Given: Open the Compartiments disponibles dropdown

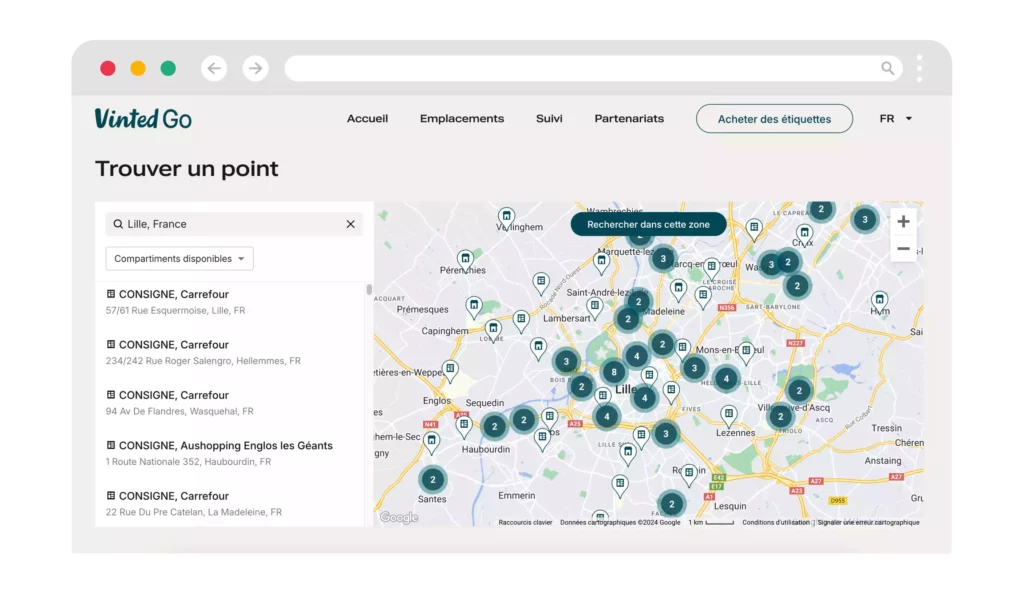Looking at the screenshot, I should tap(180, 259).
